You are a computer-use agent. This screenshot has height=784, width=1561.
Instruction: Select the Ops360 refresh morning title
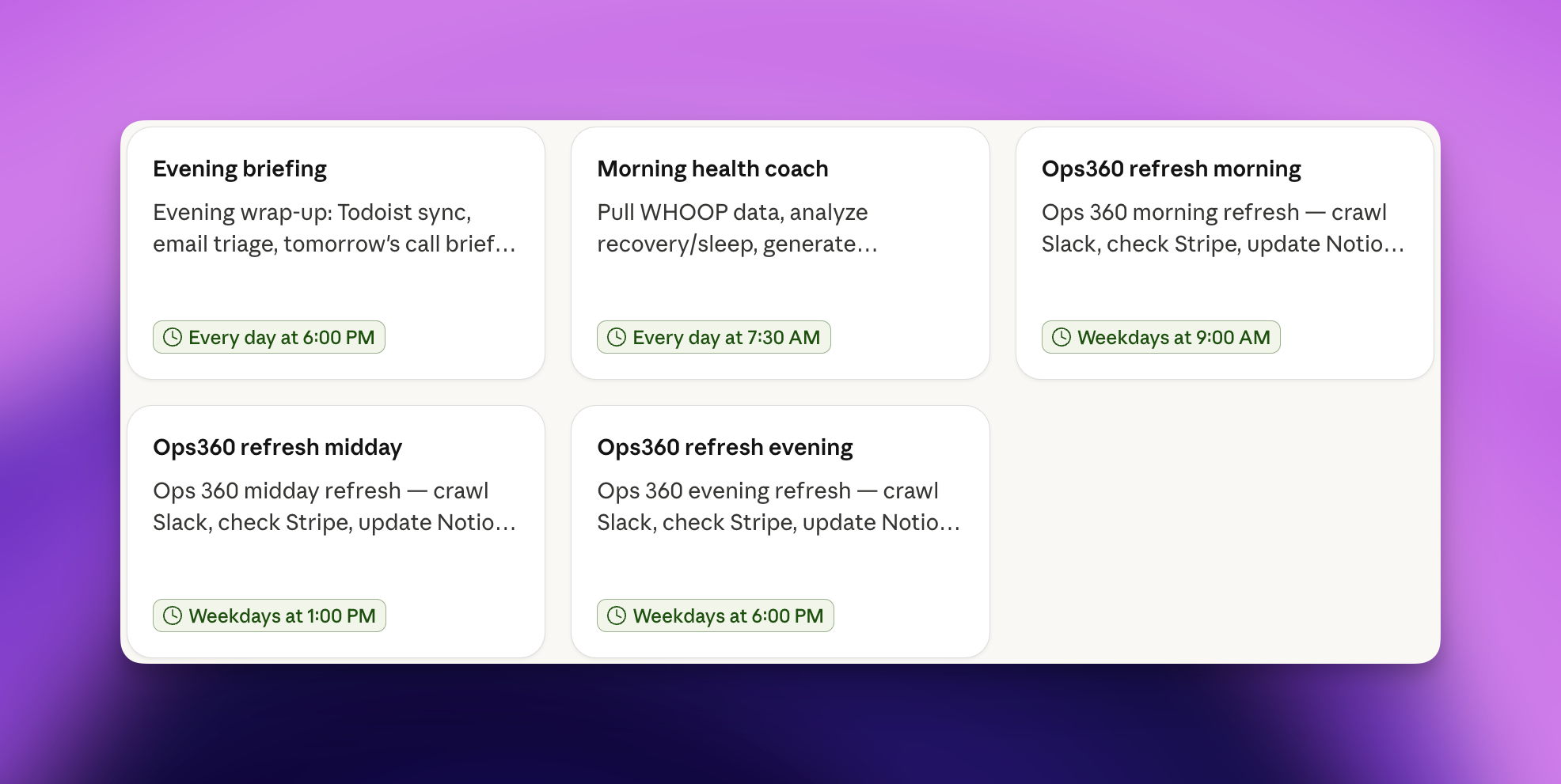[1171, 169]
